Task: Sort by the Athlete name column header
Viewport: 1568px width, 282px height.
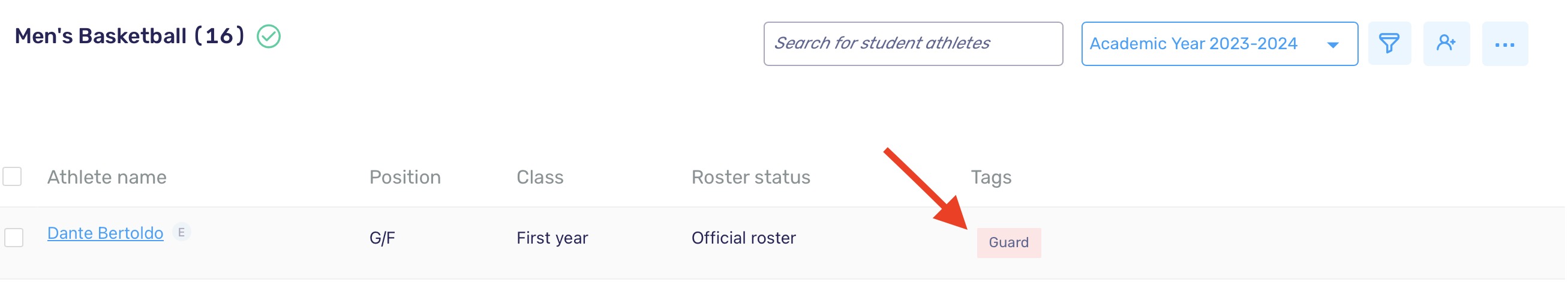Action: pyautogui.click(x=107, y=177)
